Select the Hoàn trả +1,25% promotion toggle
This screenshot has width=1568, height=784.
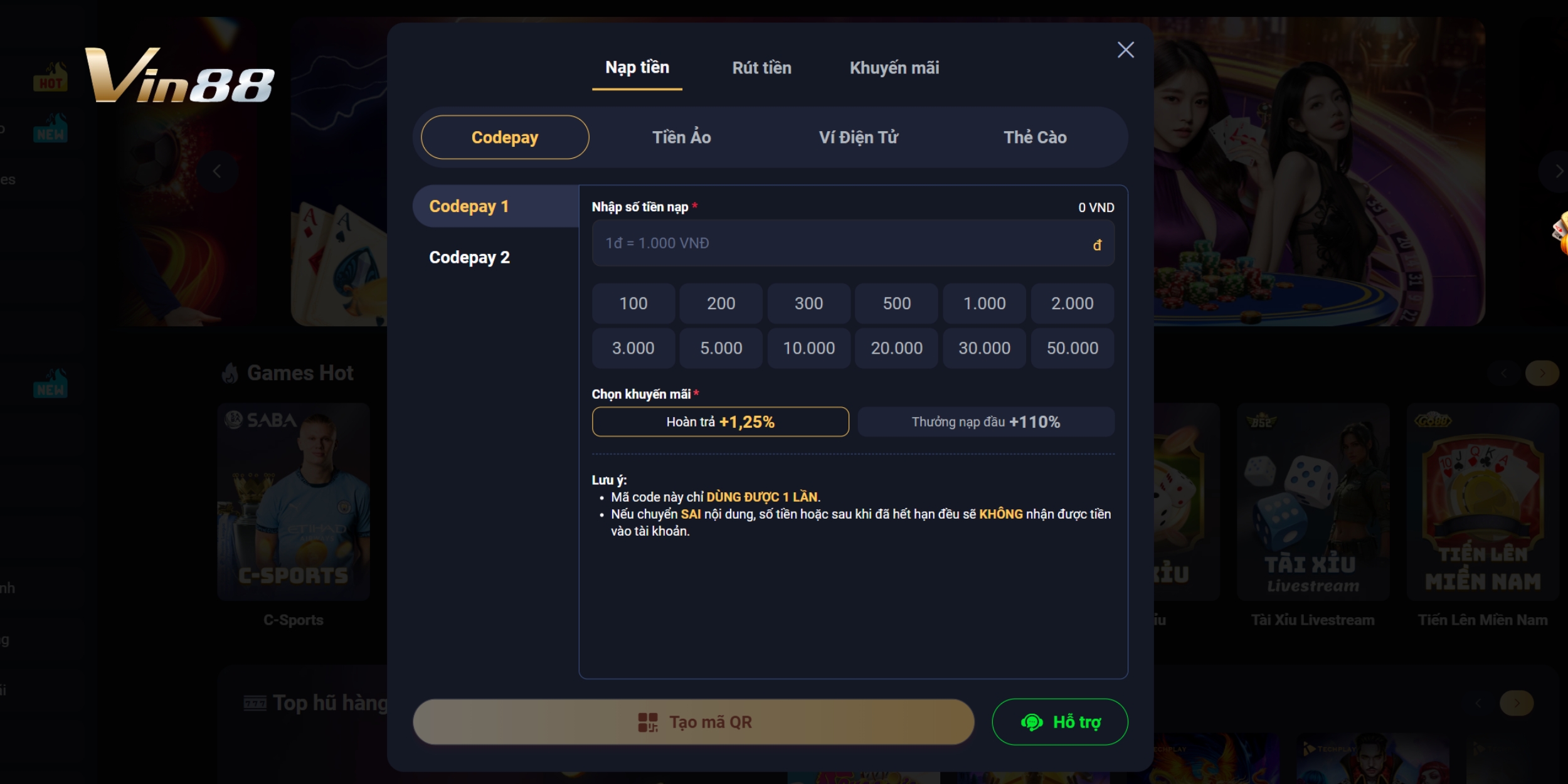[x=720, y=421]
